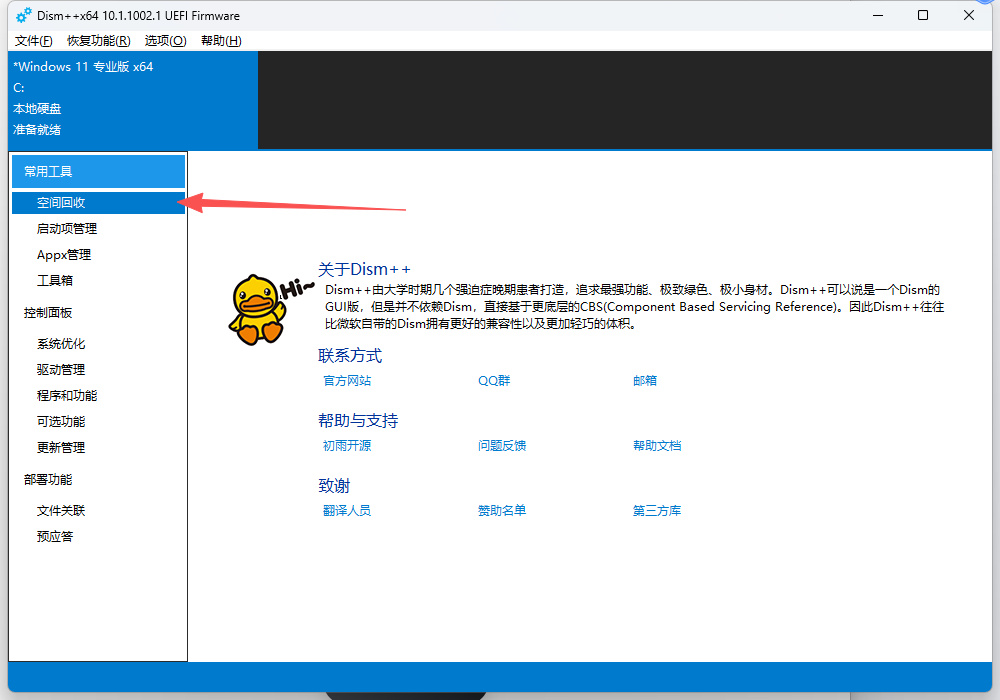Open the 问题反馈 link
The width and height of the screenshot is (1000, 700).
pyautogui.click(x=502, y=446)
